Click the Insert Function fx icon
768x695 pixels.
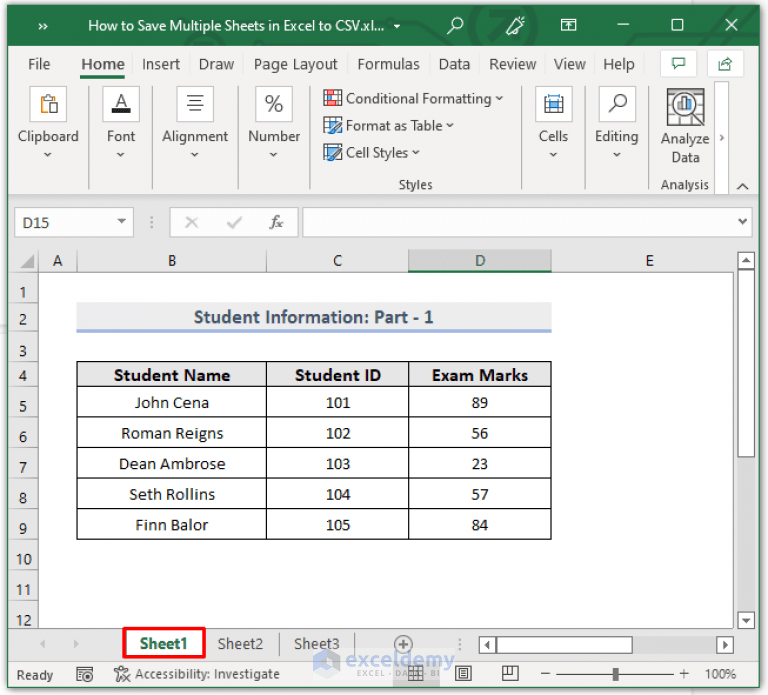click(x=276, y=222)
